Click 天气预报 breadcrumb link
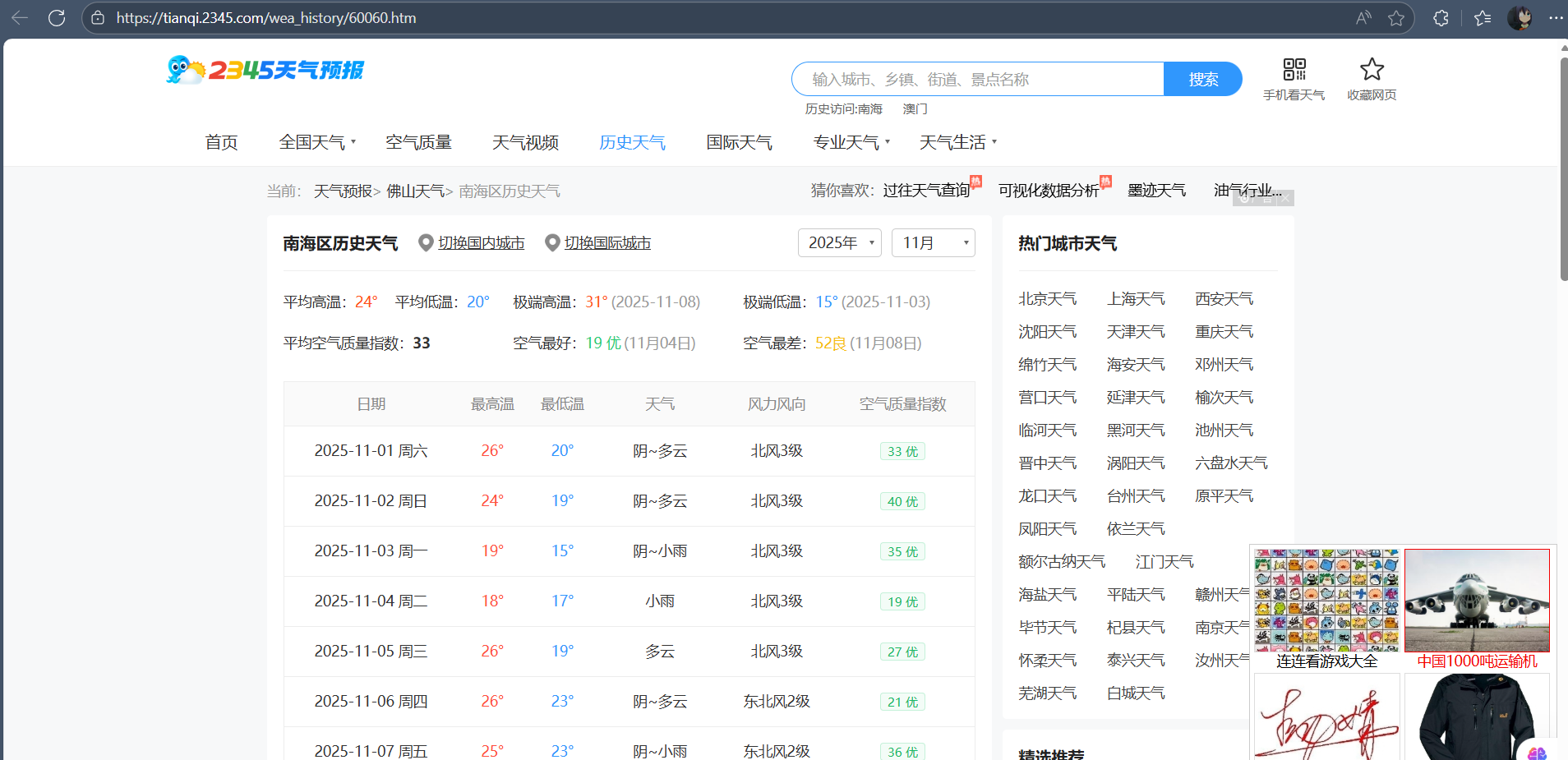Screen dimensions: 1568x760 click(343, 191)
